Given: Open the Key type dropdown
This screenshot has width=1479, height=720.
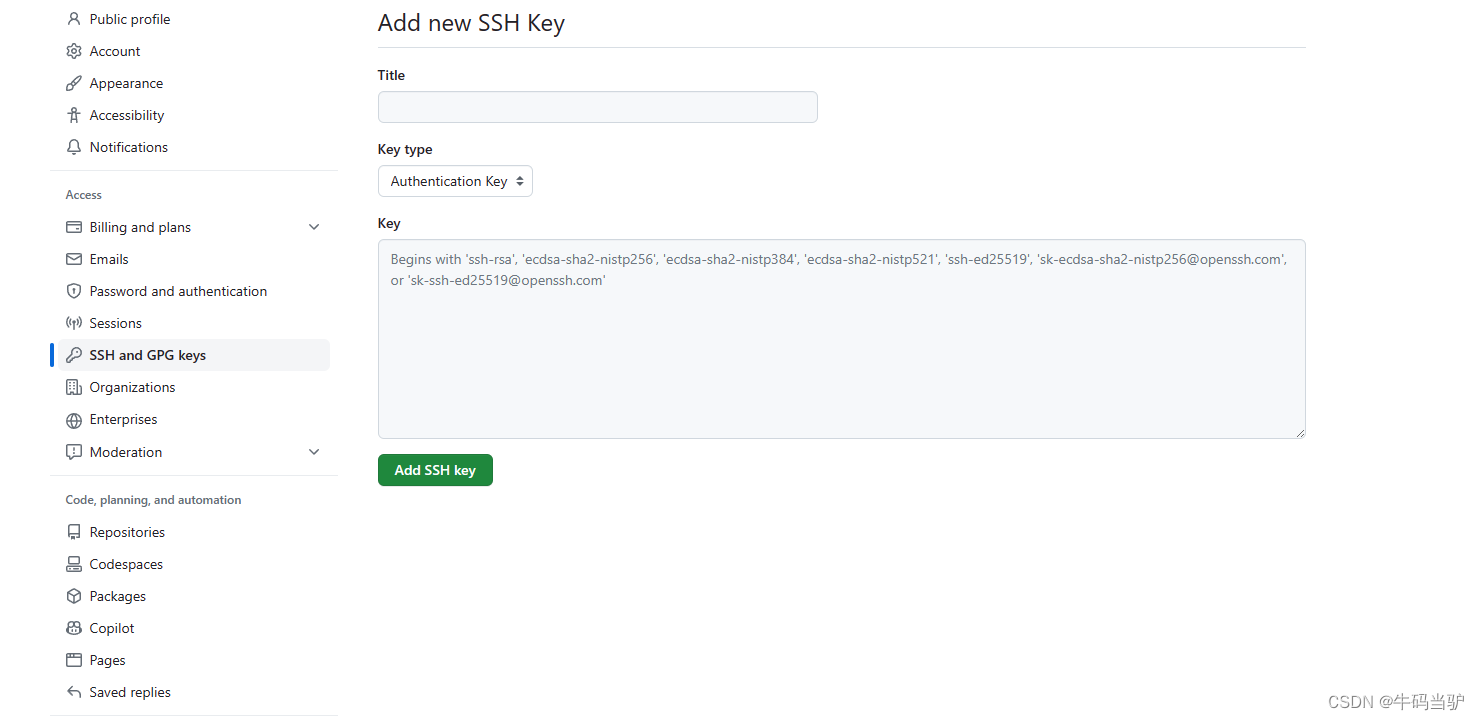Looking at the screenshot, I should 455,181.
